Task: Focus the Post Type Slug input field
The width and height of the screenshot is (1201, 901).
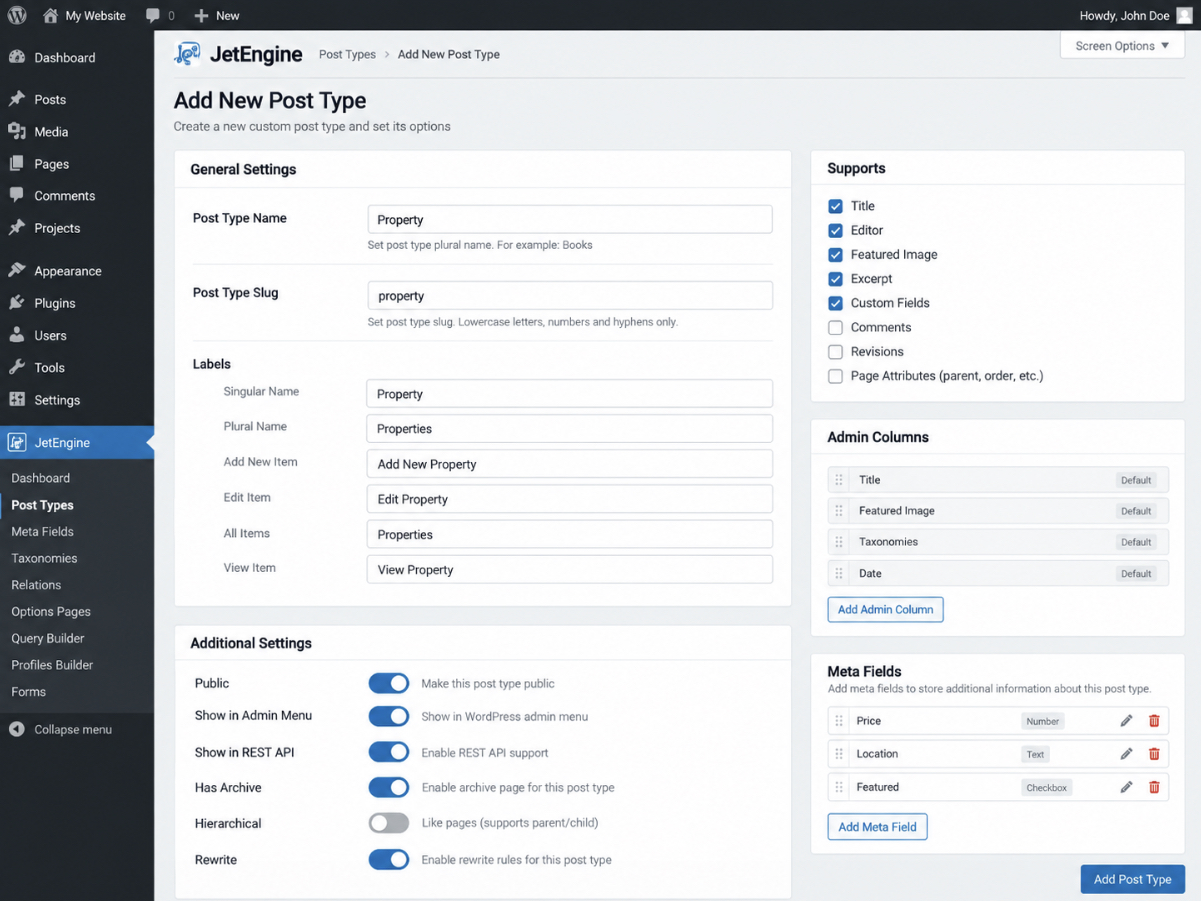Action: click(x=570, y=295)
